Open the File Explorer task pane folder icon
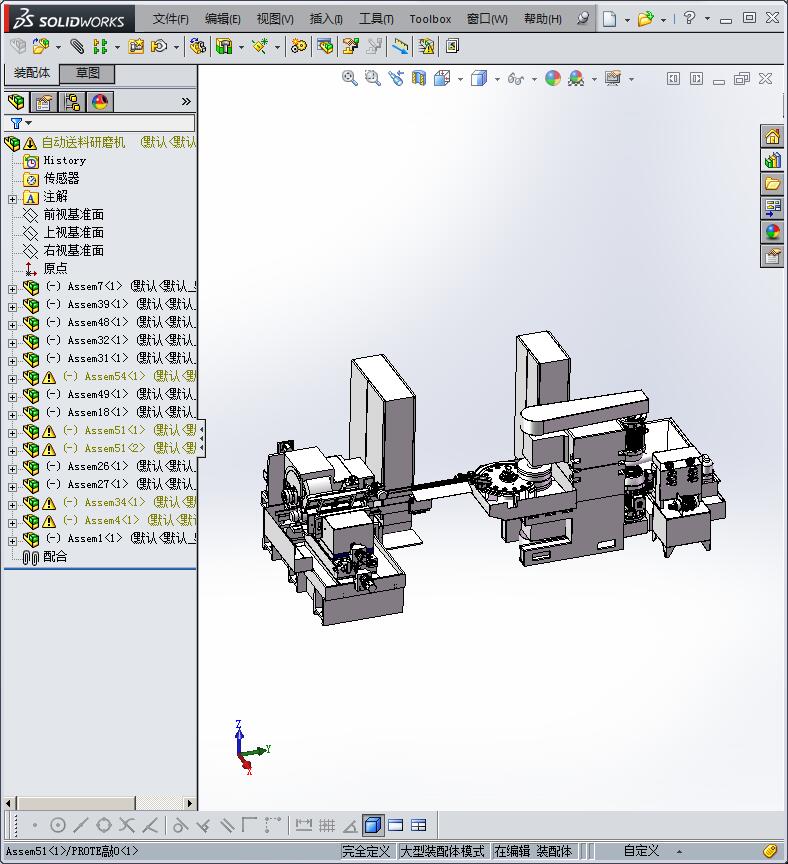 point(772,184)
